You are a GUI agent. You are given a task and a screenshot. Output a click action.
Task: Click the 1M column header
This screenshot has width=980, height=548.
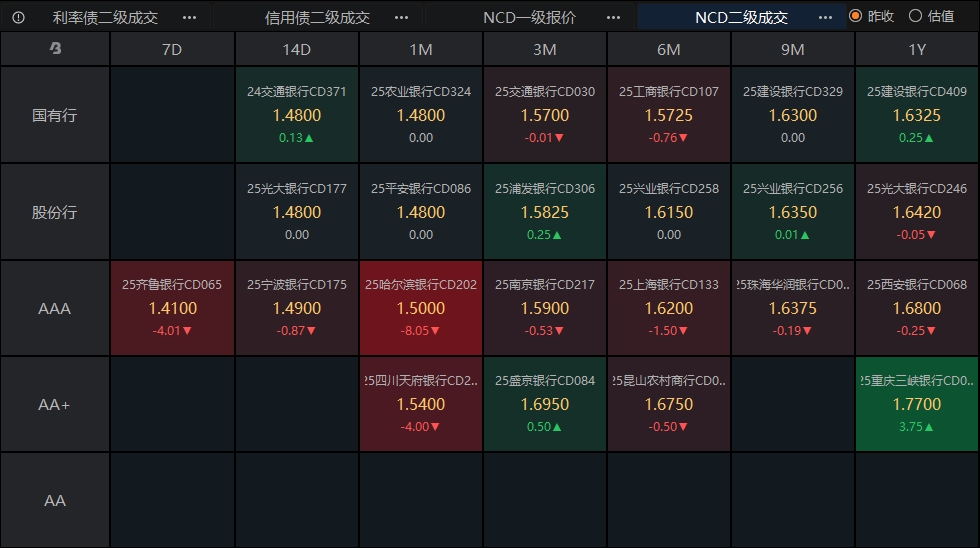click(x=421, y=49)
